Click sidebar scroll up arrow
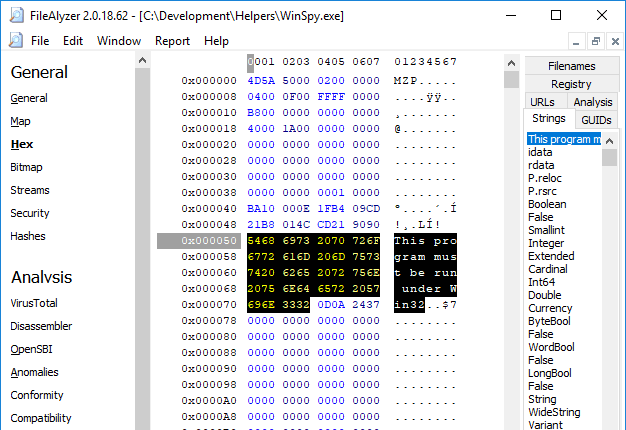 143,61
